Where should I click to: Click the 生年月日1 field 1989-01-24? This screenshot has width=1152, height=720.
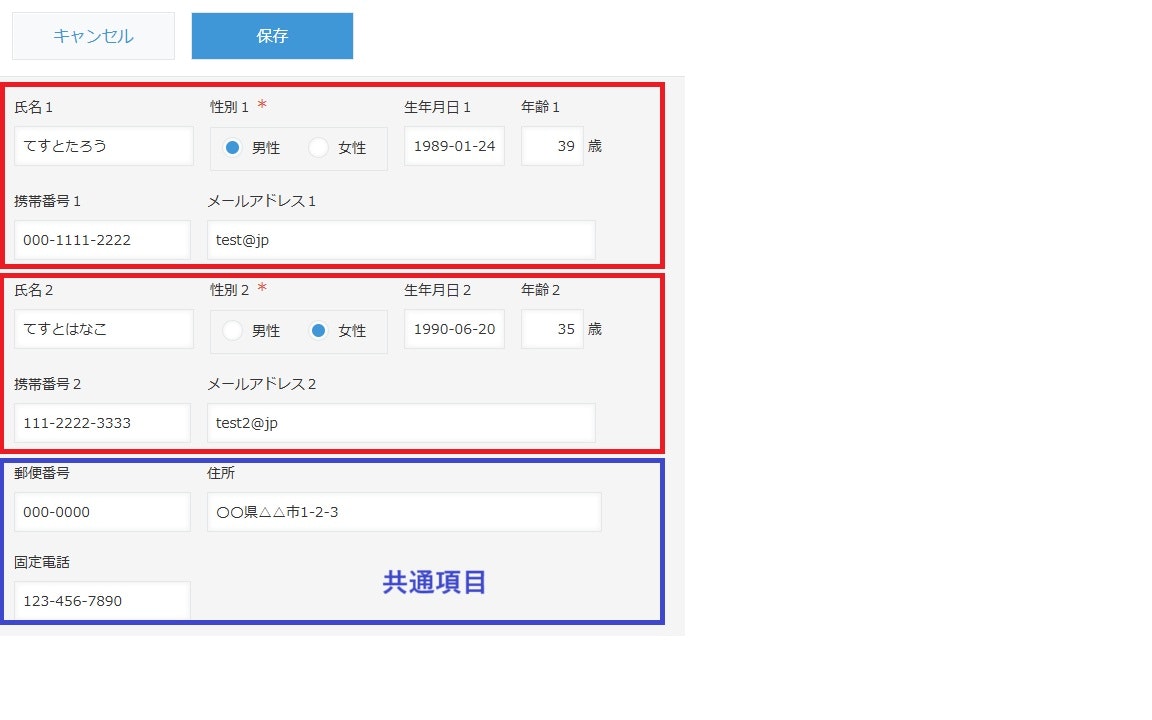(x=454, y=146)
